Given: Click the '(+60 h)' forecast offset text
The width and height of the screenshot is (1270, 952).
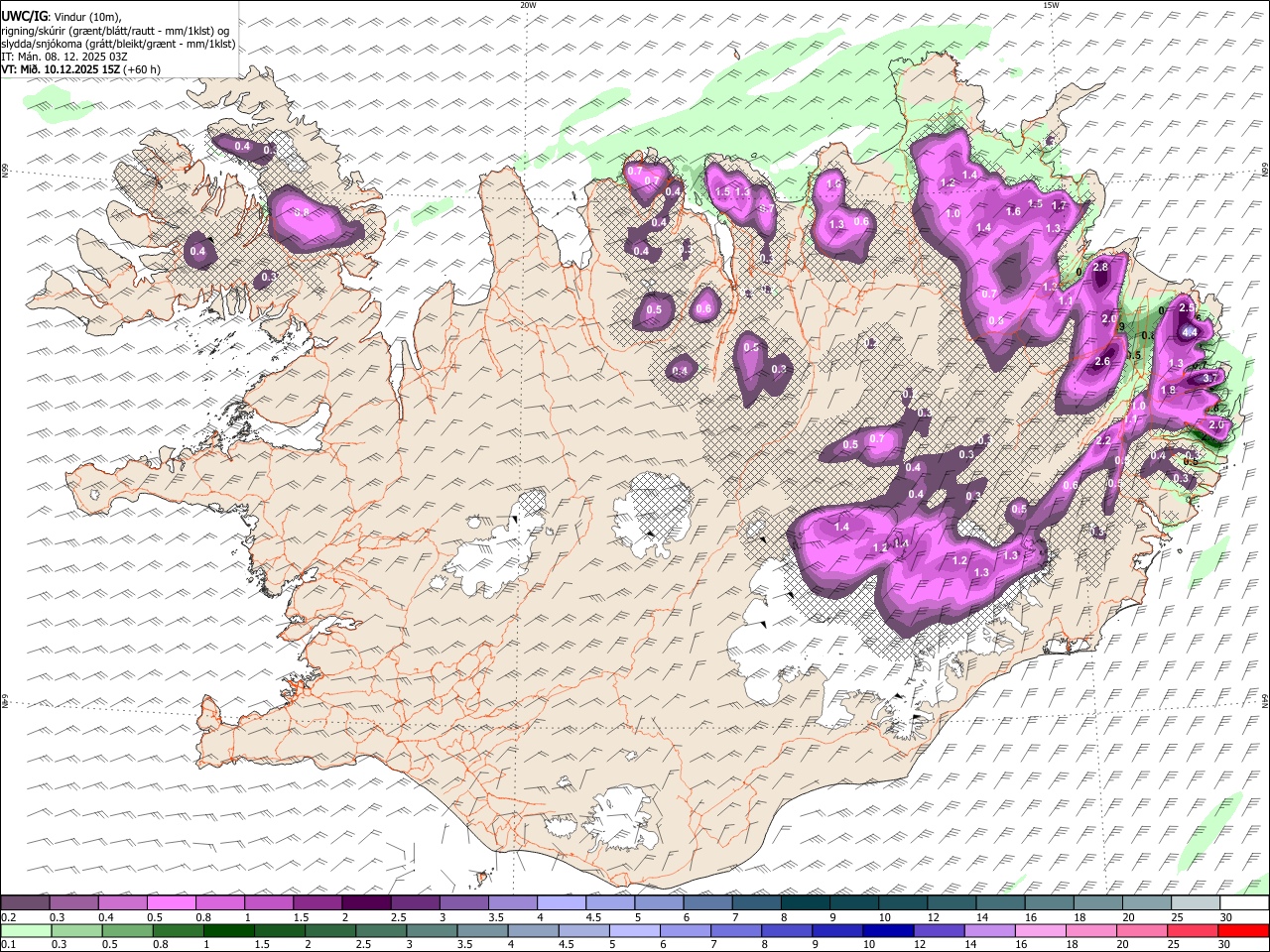Looking at the screenshot, I should pyautogui.click(x=143, y=69).
